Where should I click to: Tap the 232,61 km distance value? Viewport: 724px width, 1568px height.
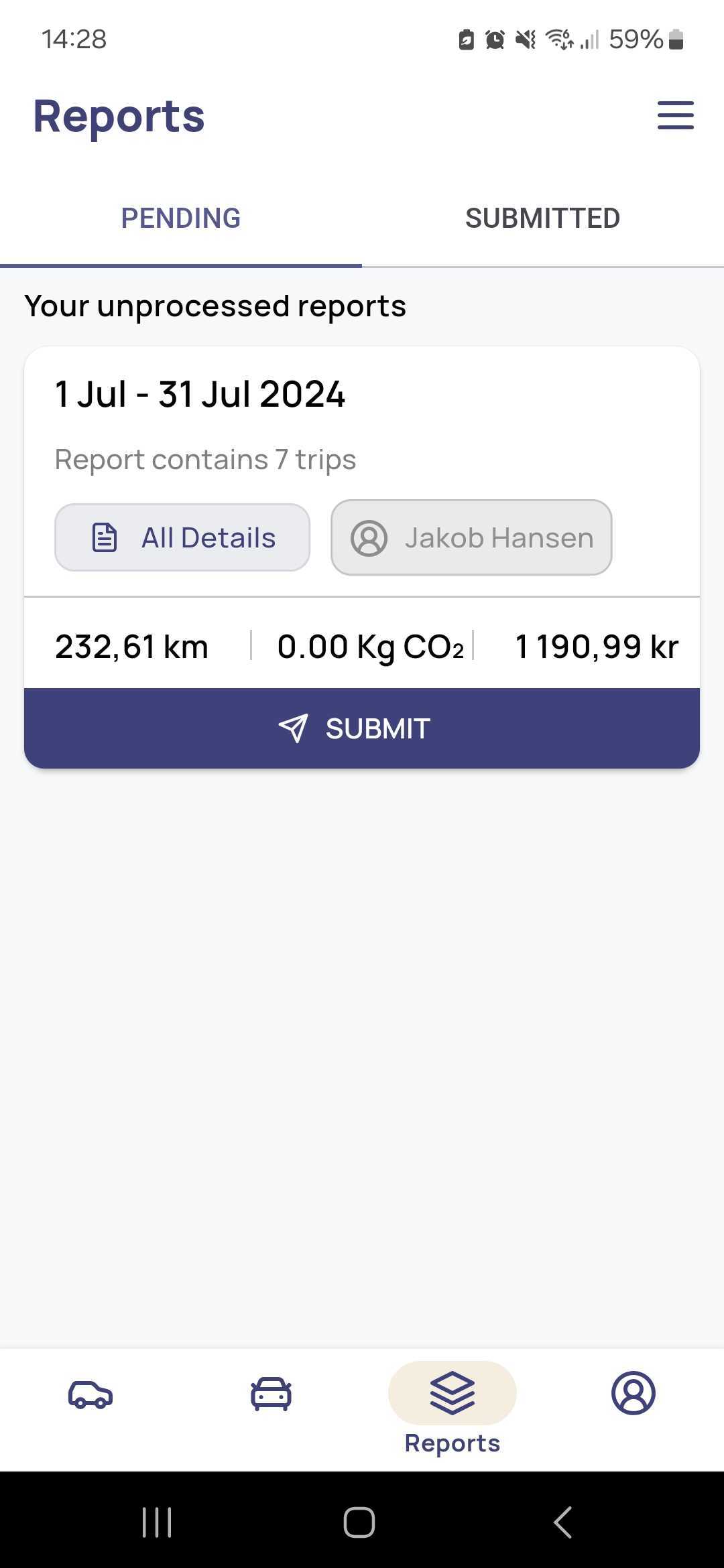[131, 647]
